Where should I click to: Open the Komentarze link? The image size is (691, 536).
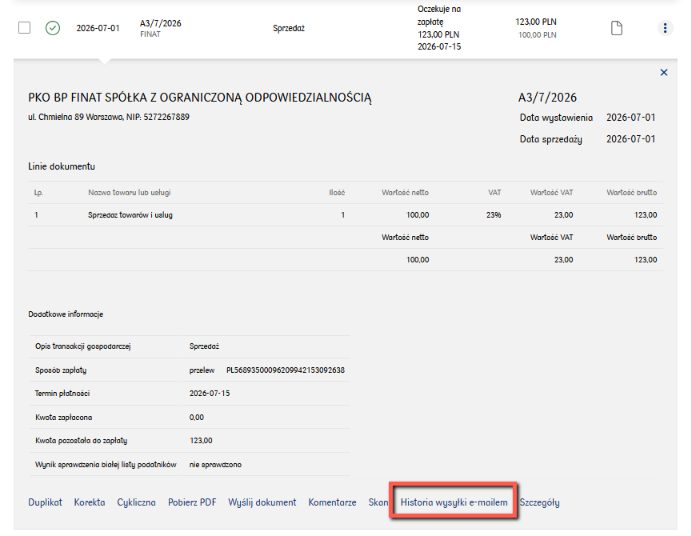coord(332,502)
